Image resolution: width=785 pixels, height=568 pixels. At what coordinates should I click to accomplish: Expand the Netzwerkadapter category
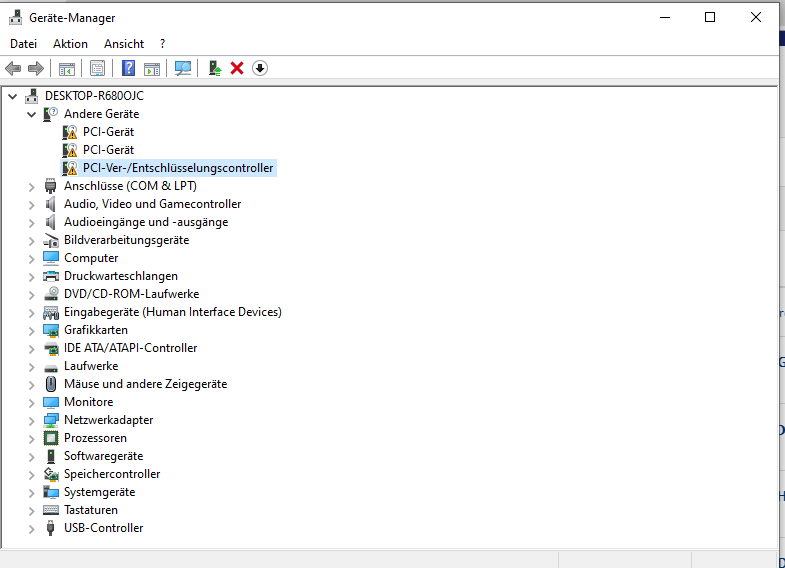[x=32, y=421]
